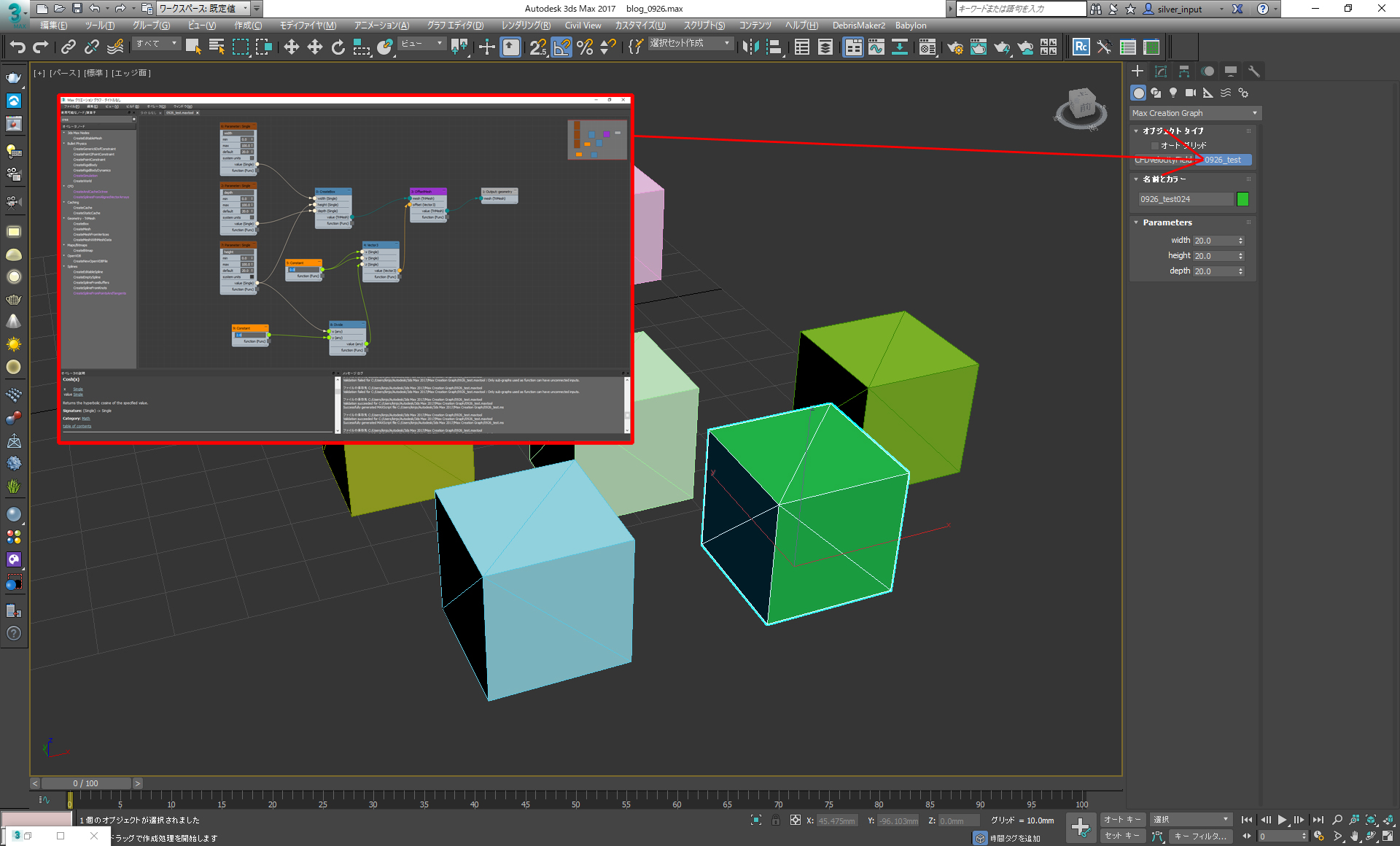Open the Lights category in Create panel
The image size is (1400, 846).
[1173, 93]
